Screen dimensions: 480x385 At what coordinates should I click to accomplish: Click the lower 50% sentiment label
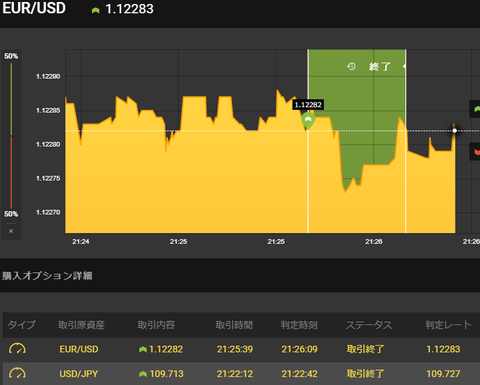click(x=11, y=214)
